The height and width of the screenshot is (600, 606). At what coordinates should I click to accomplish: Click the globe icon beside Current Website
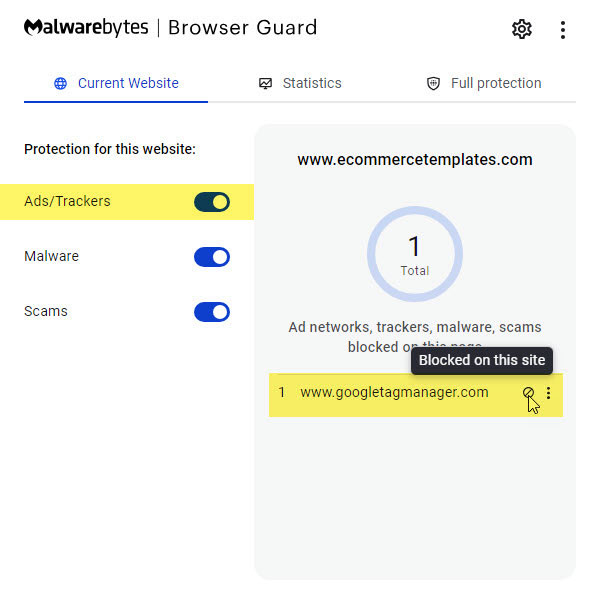click(61, 84)
